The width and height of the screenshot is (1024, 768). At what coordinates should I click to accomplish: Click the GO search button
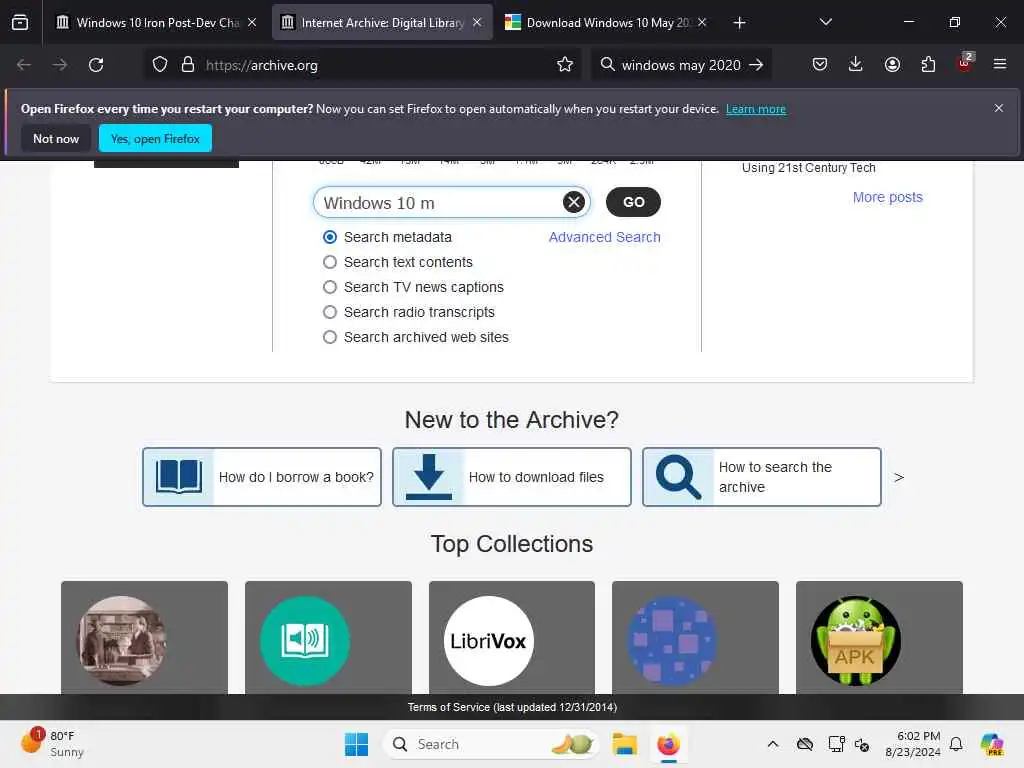click(633, 202)
